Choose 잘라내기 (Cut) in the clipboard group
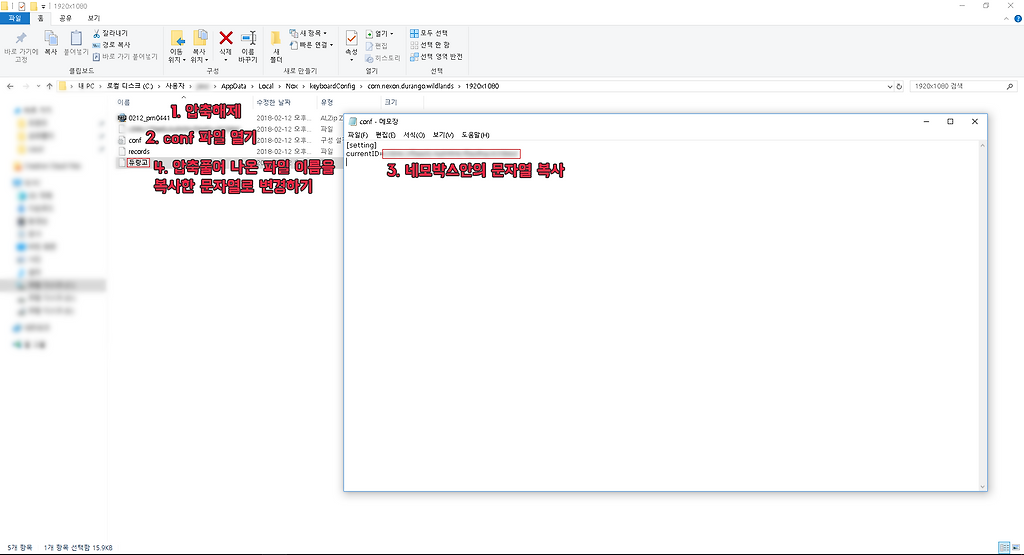Screen dimensions: 1024x555 [x=110, y=33]
